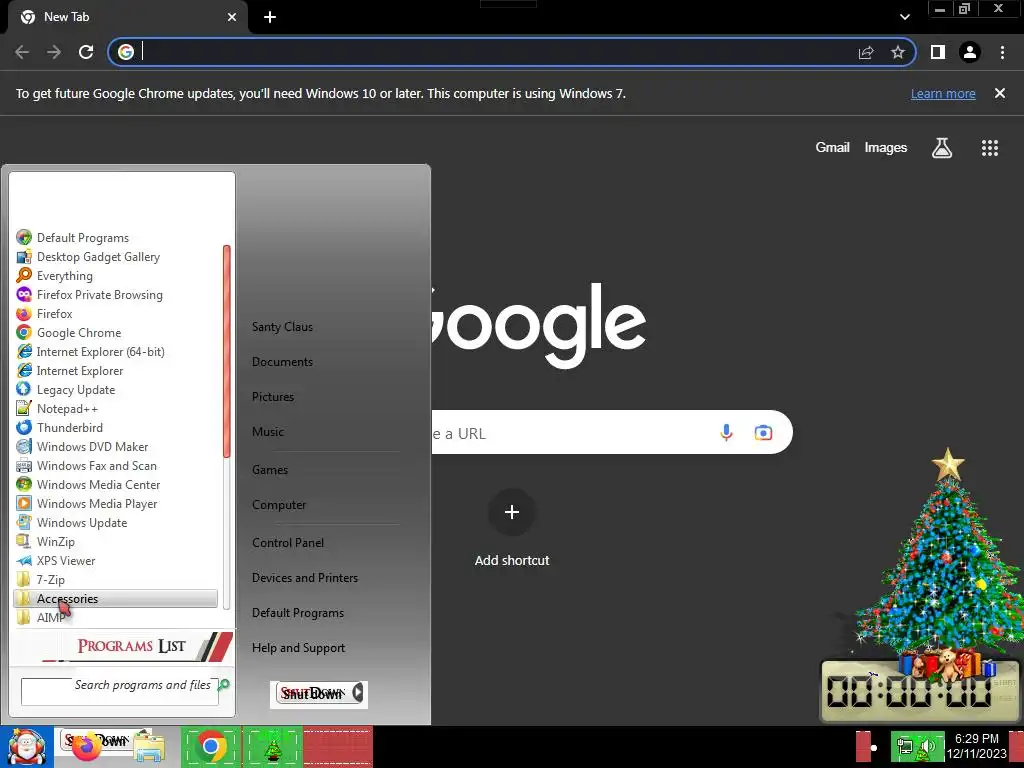
Task: Dismiss the Windows 7 update notice
Action: (1000, 93)
